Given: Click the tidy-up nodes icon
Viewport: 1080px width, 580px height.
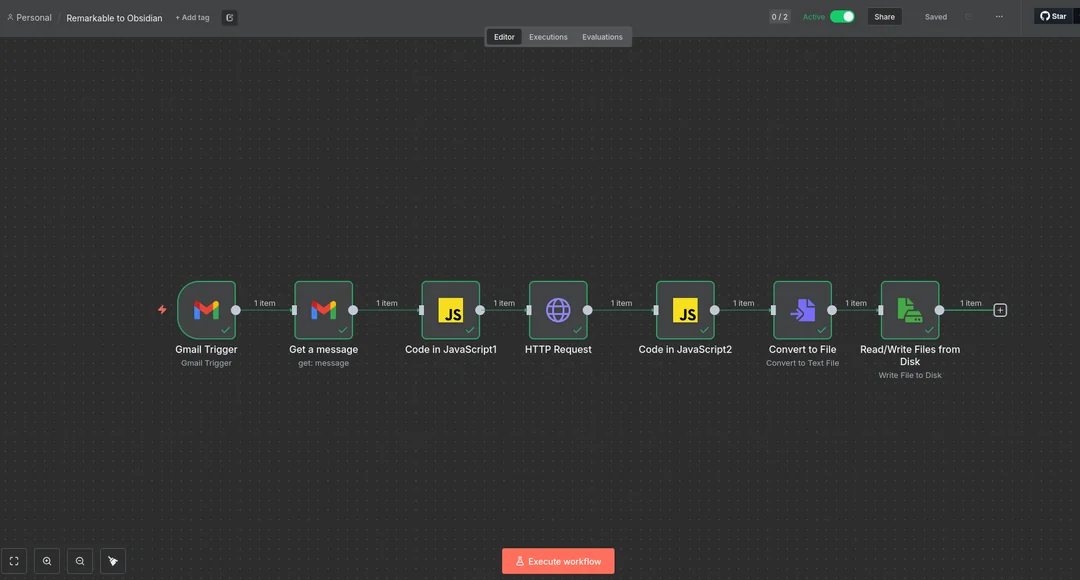Looking at the screenshot, I should pyautogui.click(x=113, y=561).
